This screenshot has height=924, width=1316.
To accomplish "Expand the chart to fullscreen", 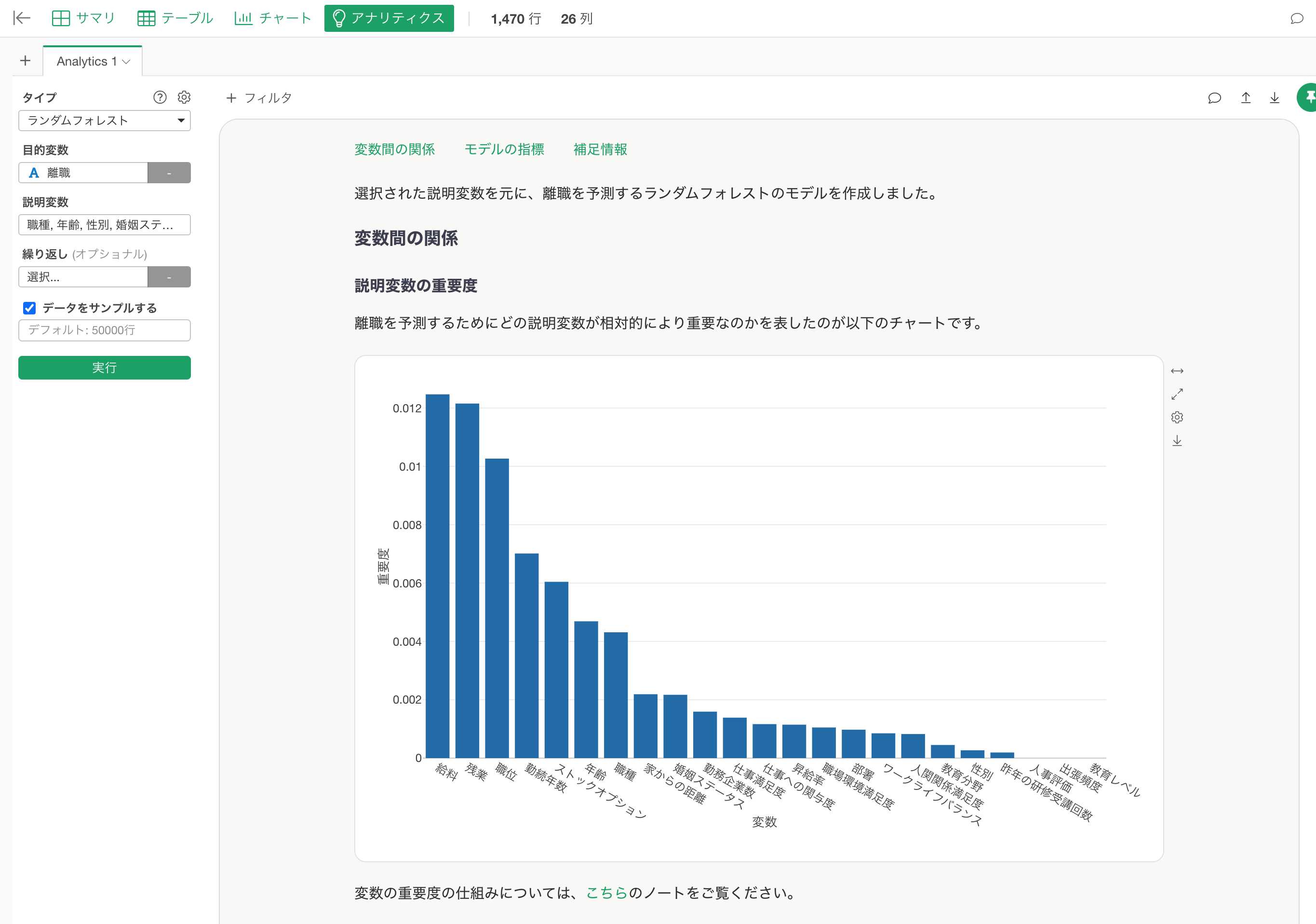I will [1178, 394].
